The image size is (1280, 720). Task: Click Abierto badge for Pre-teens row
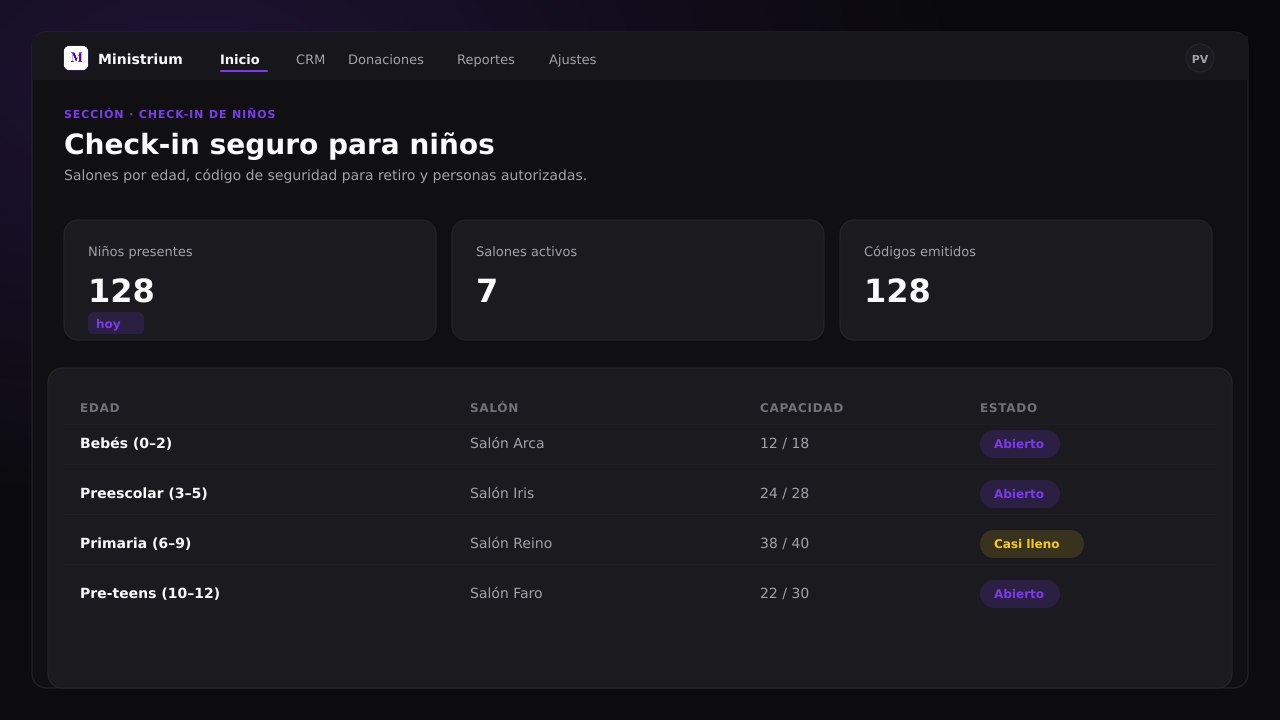point(1020,594)
